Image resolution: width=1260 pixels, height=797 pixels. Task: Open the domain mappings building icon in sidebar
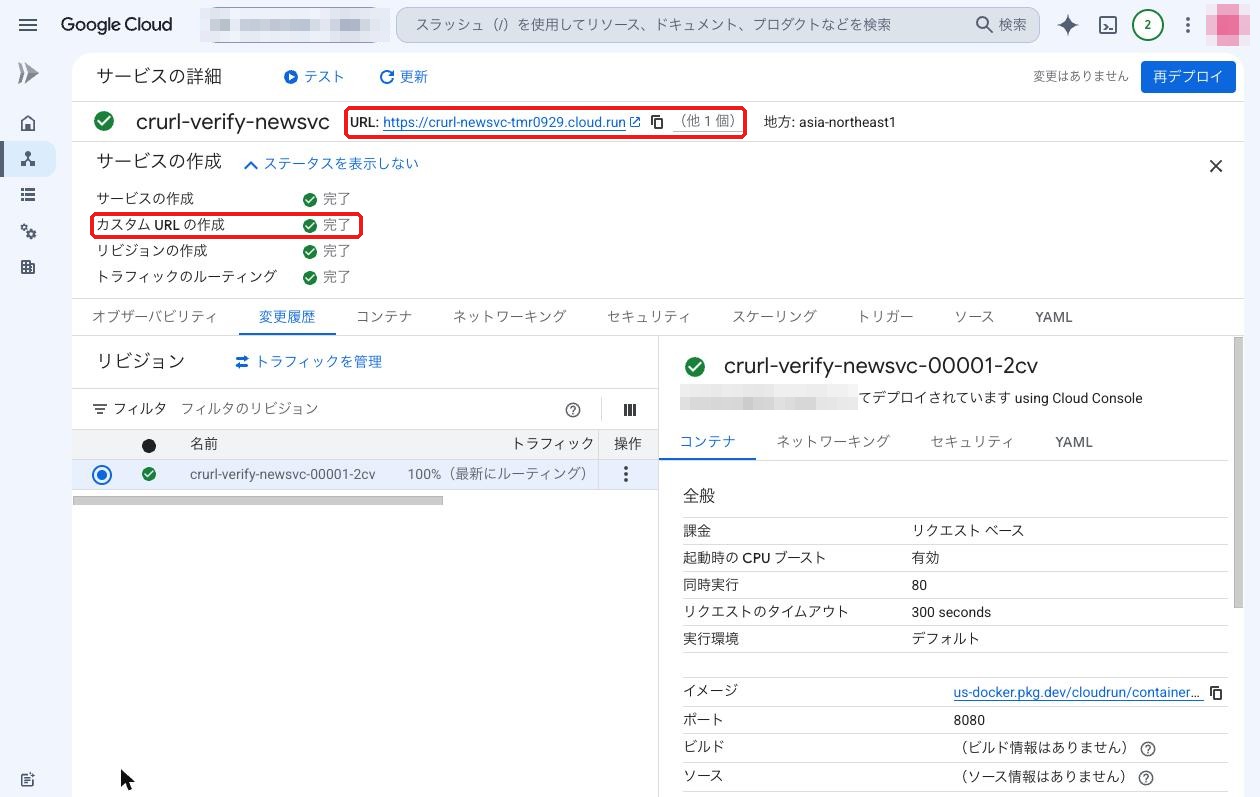coord(28,268)
